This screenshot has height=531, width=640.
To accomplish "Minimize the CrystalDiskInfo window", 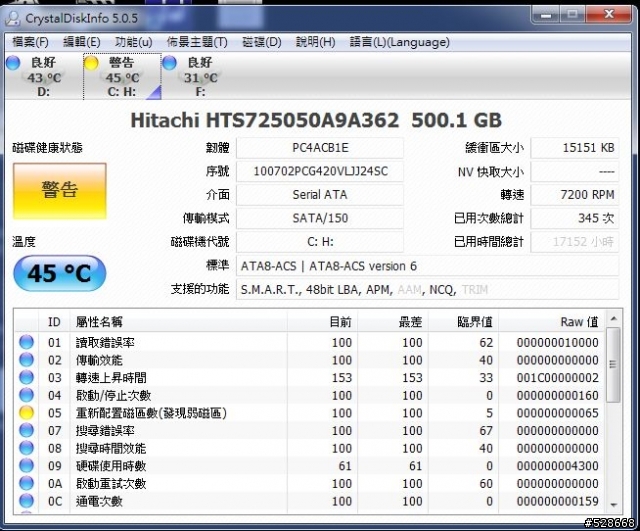I will tap(546, 16).
